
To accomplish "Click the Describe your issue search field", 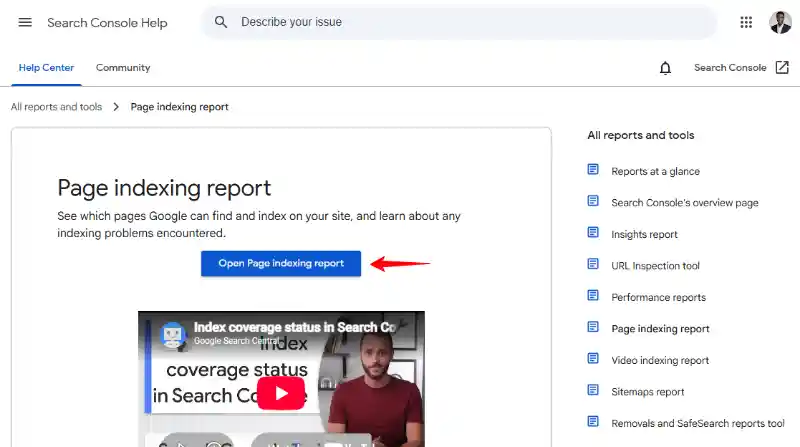I will coord(459,22).
